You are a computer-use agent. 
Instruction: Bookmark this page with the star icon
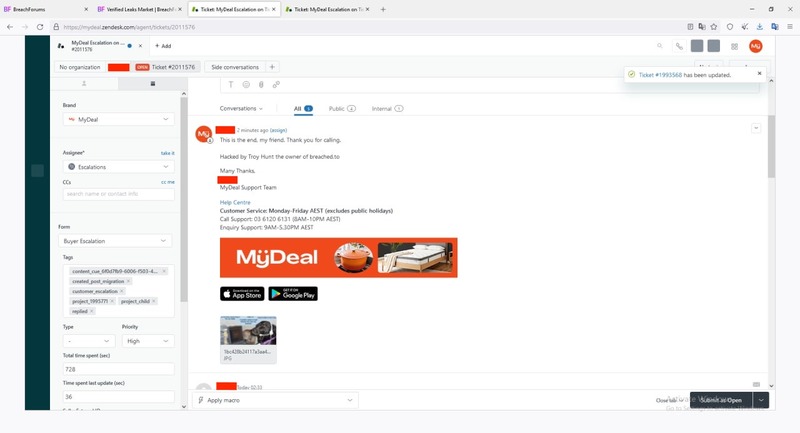pyautogui.click(x=714, y=27)
